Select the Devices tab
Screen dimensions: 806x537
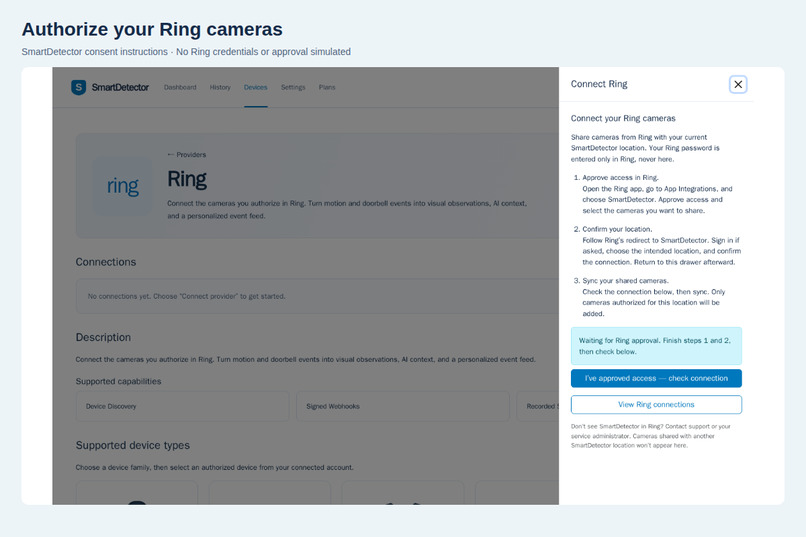pos(255,87)
